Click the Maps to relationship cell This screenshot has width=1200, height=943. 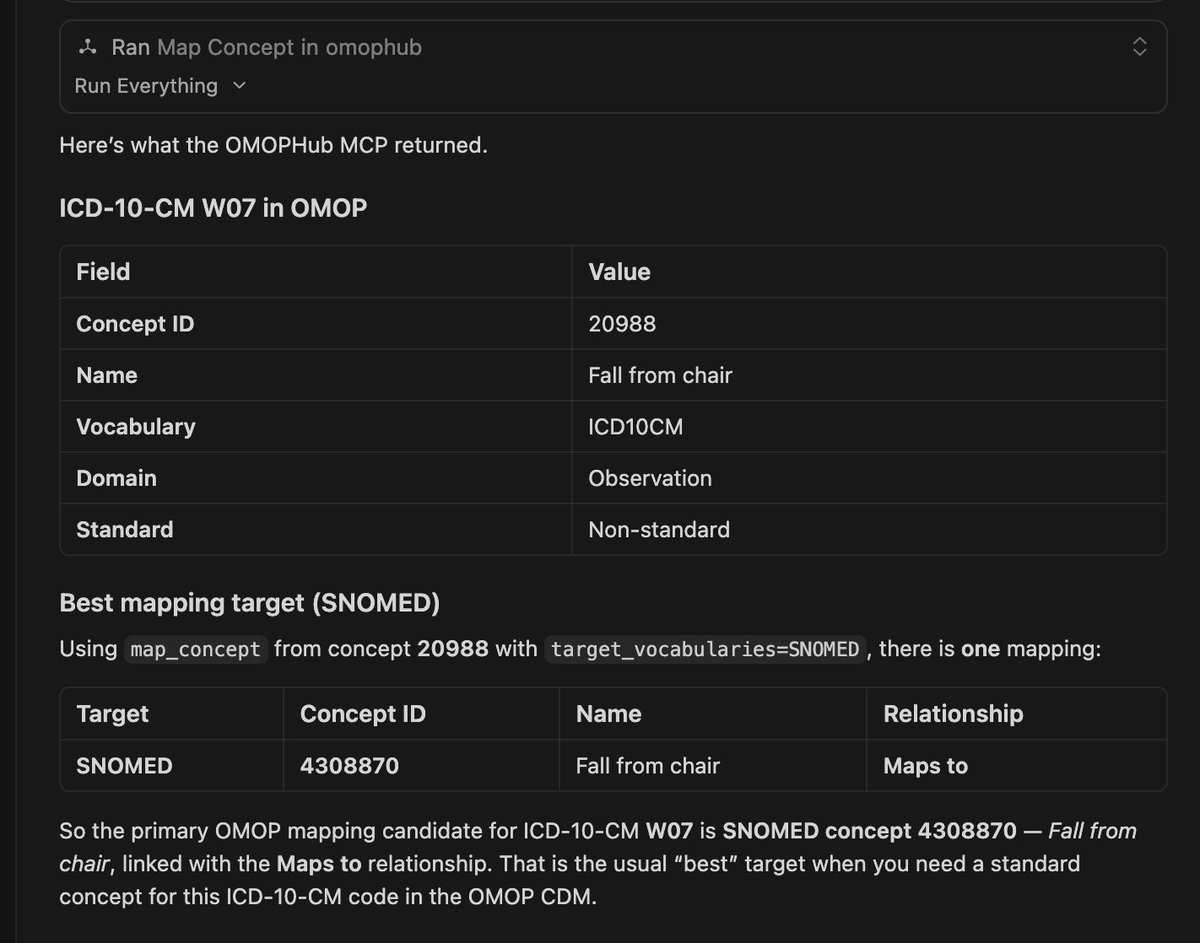[x=1016, y=765]
